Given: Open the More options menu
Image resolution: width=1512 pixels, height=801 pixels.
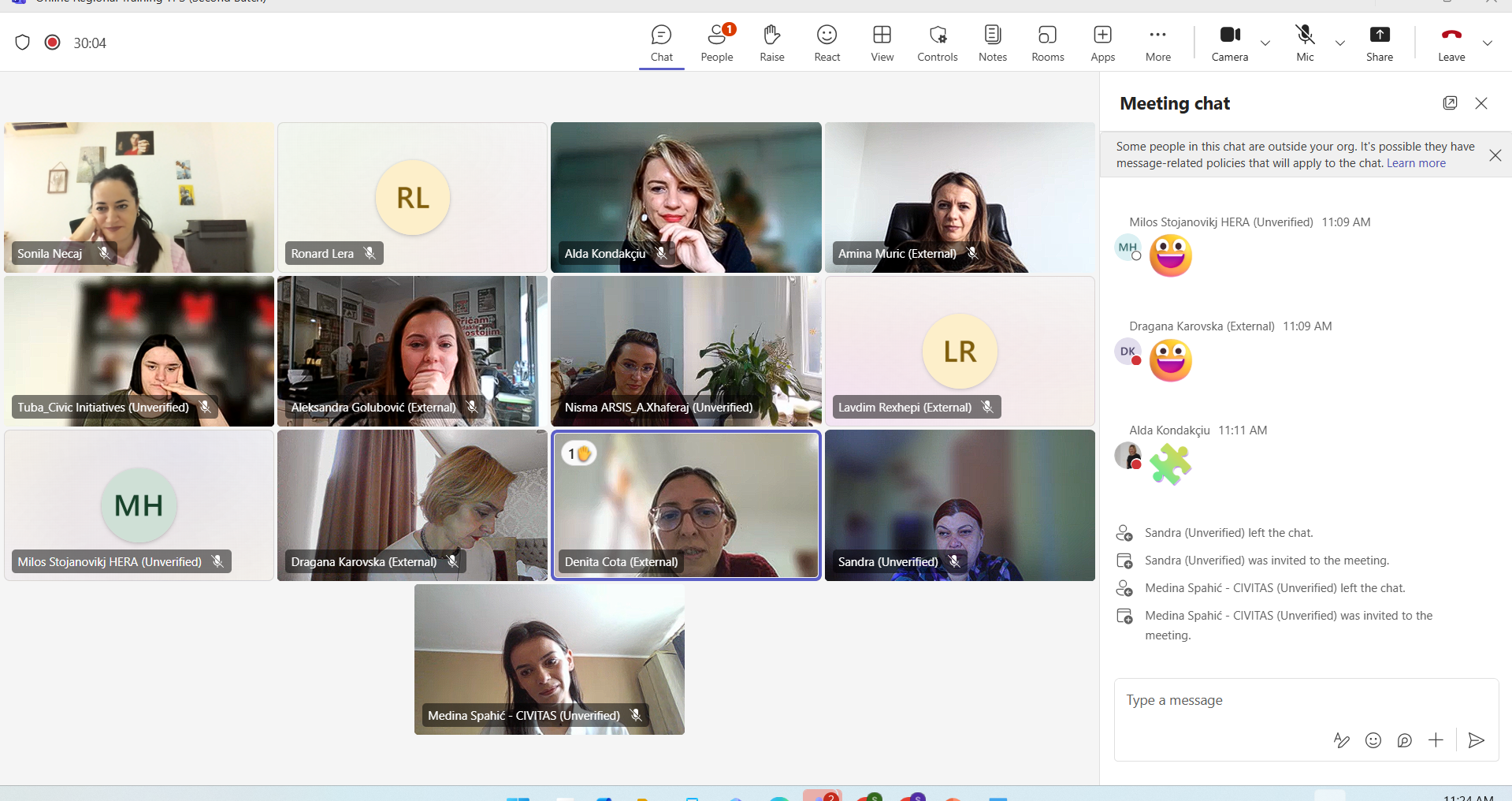Looking at the screenshot, I should [x=1157, y=43].
